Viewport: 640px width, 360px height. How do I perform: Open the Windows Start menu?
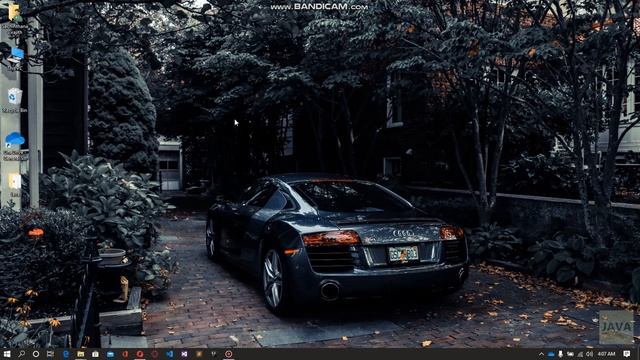(x=7, y=354)
